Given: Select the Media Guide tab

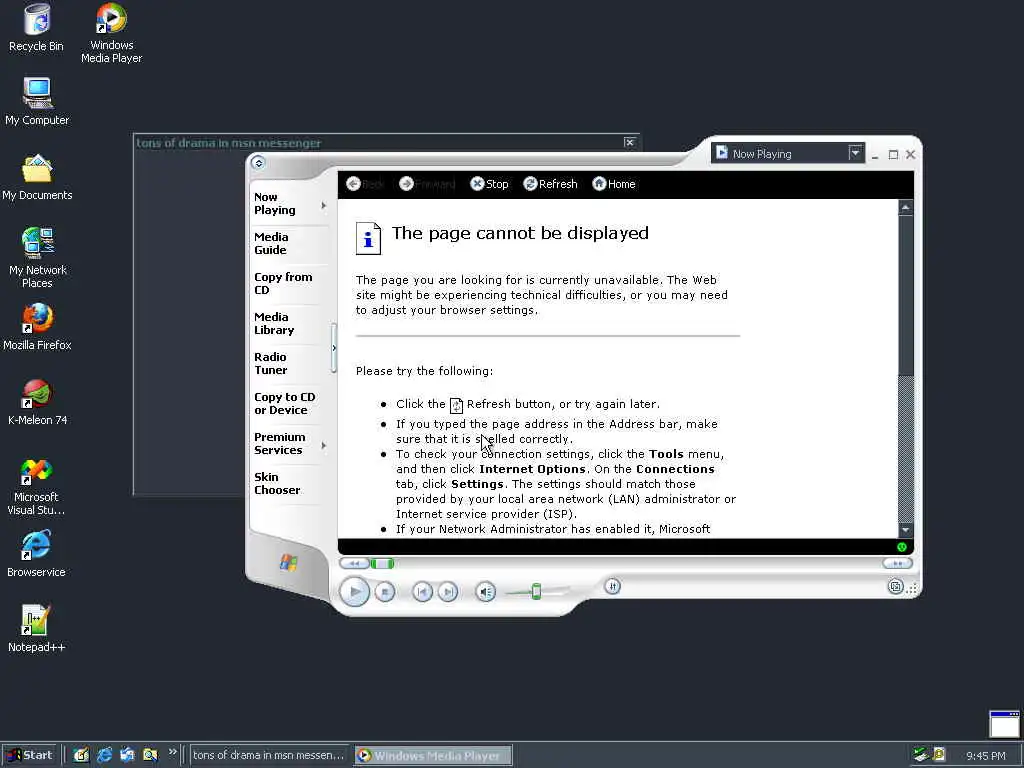Looking at the screenshot, I should tap(285, 244).
